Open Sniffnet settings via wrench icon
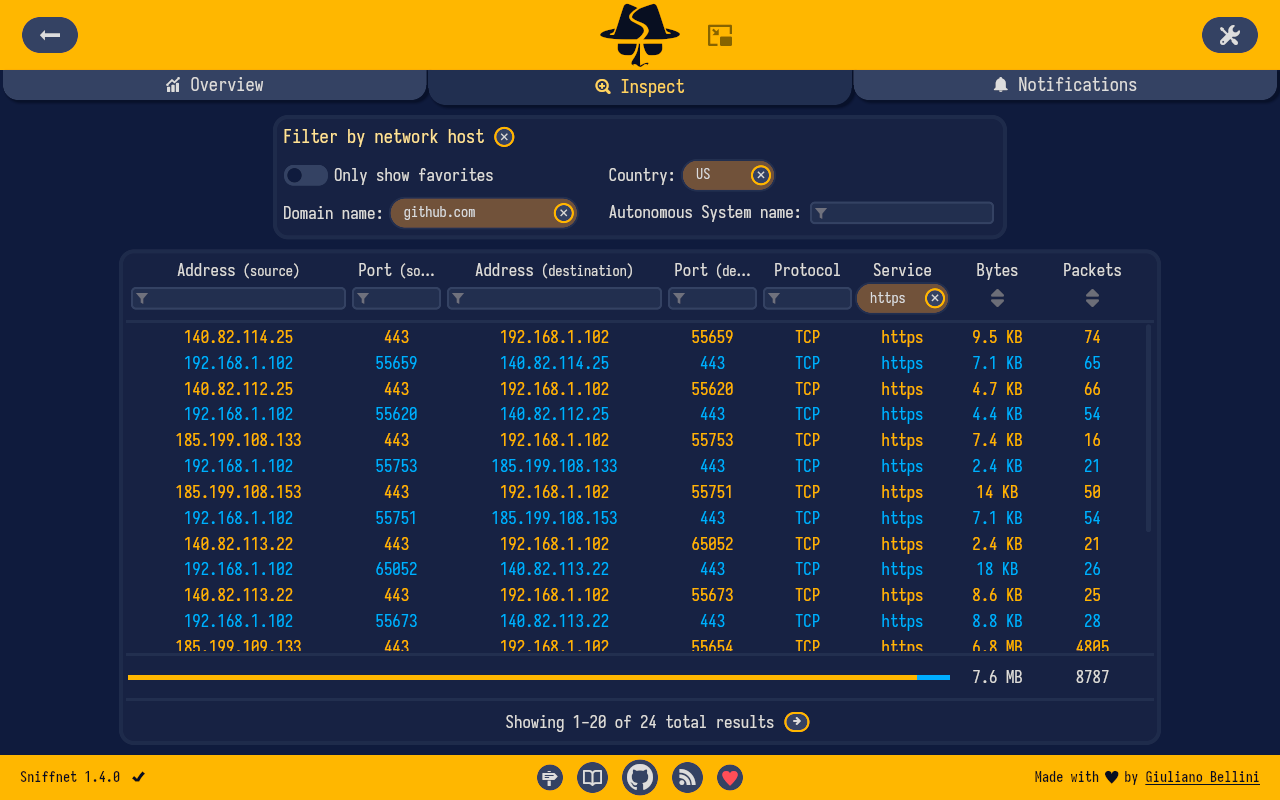 click(1229, 35)
